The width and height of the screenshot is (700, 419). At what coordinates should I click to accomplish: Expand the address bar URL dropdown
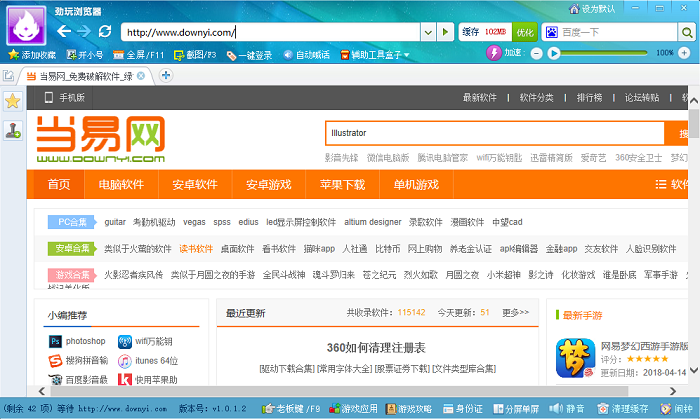coord(428,32)
